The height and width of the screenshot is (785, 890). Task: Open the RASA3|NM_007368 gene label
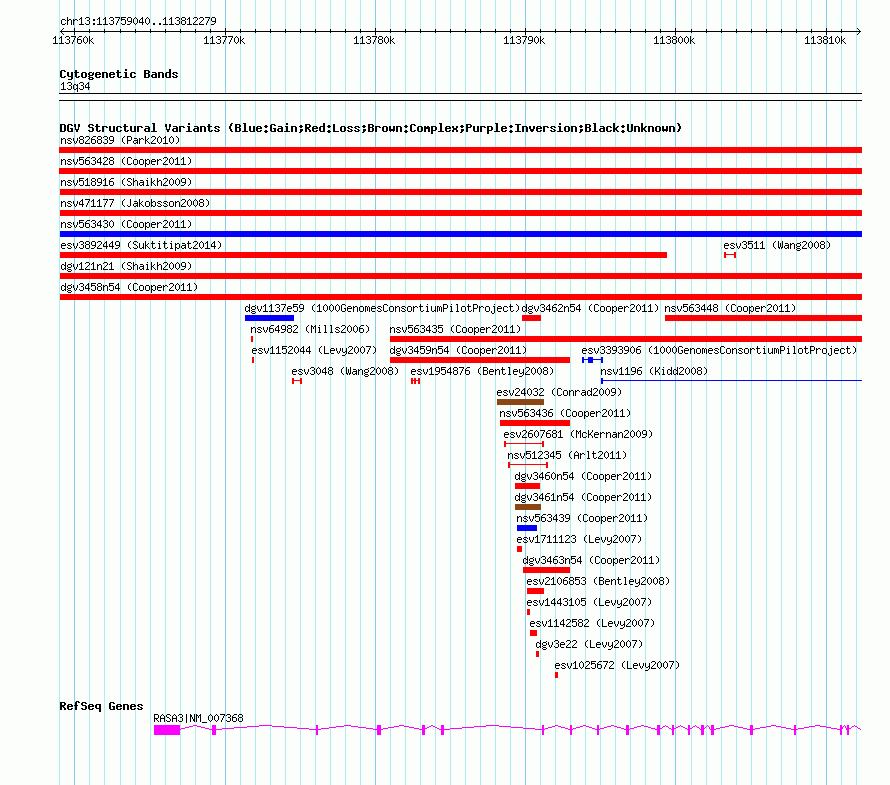tap(198, 718)
